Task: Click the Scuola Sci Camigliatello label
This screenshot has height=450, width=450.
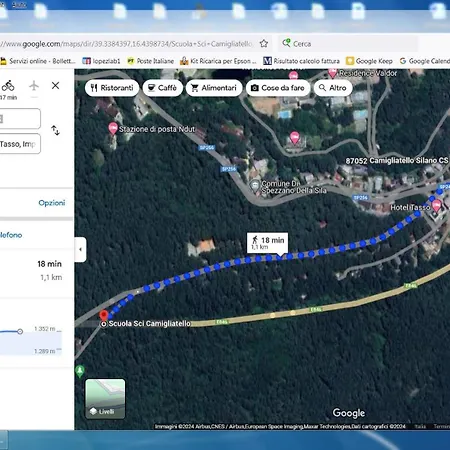Action: (150, 323)
